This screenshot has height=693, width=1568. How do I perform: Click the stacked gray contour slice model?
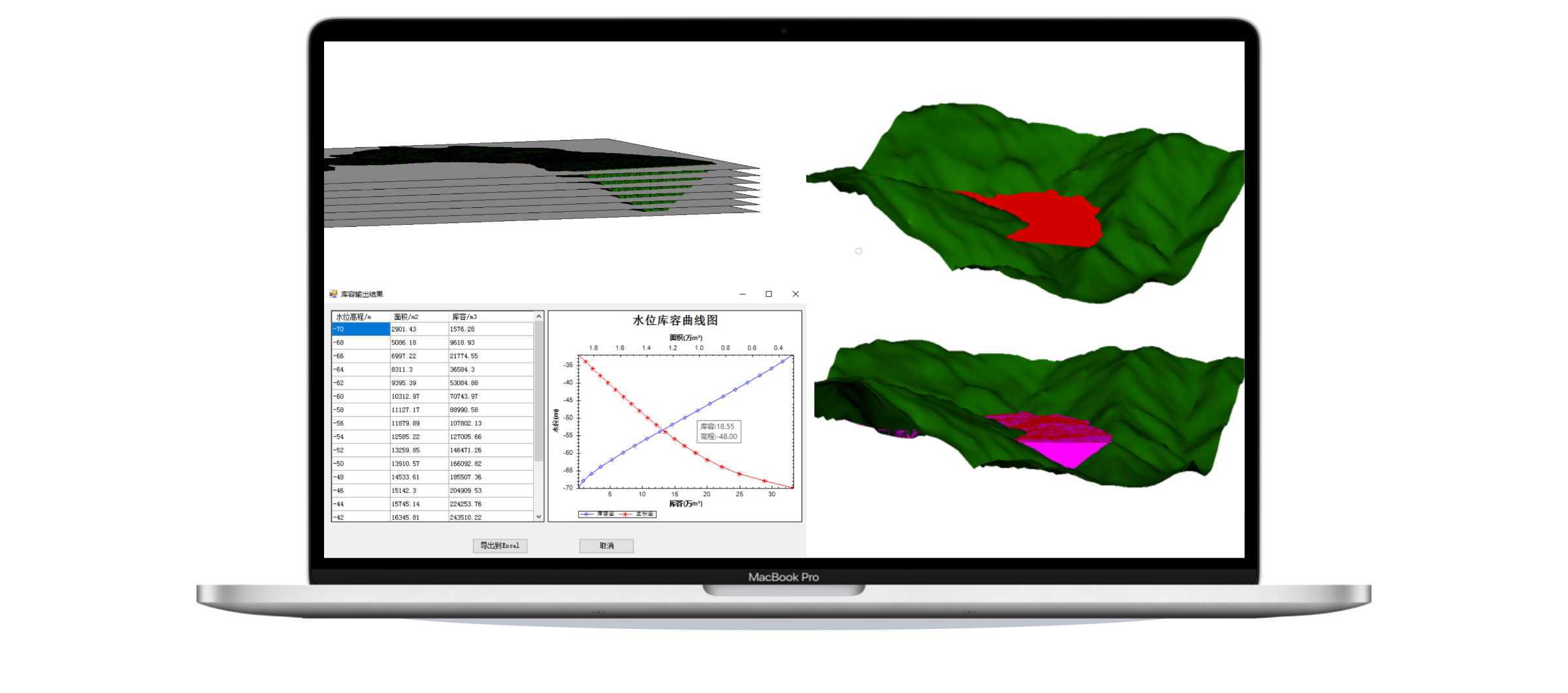click(x=542, y=183)
